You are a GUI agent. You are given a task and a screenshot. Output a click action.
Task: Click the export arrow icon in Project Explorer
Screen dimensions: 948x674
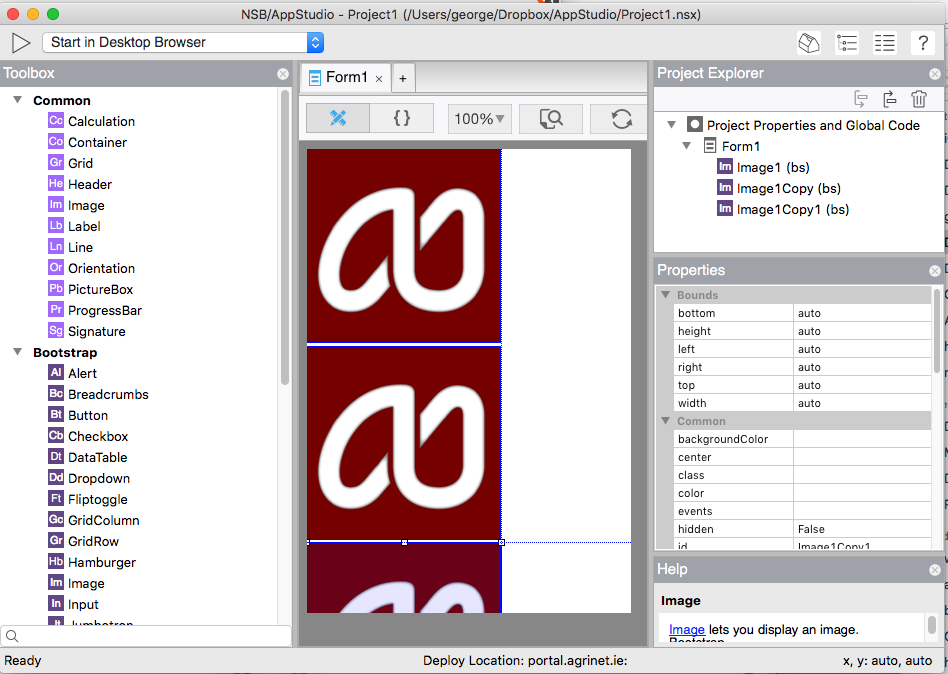(889, 99)
